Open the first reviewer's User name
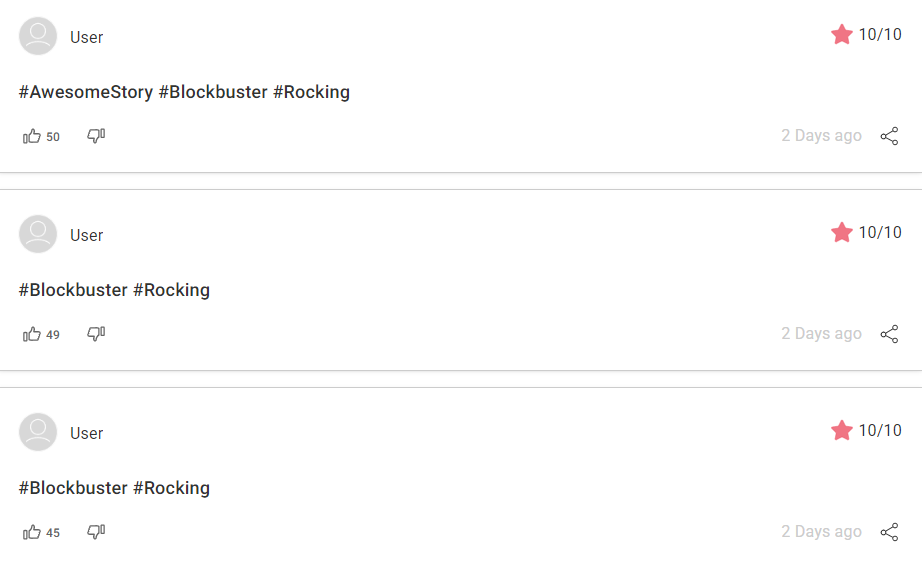 click(x=86, y=37)
